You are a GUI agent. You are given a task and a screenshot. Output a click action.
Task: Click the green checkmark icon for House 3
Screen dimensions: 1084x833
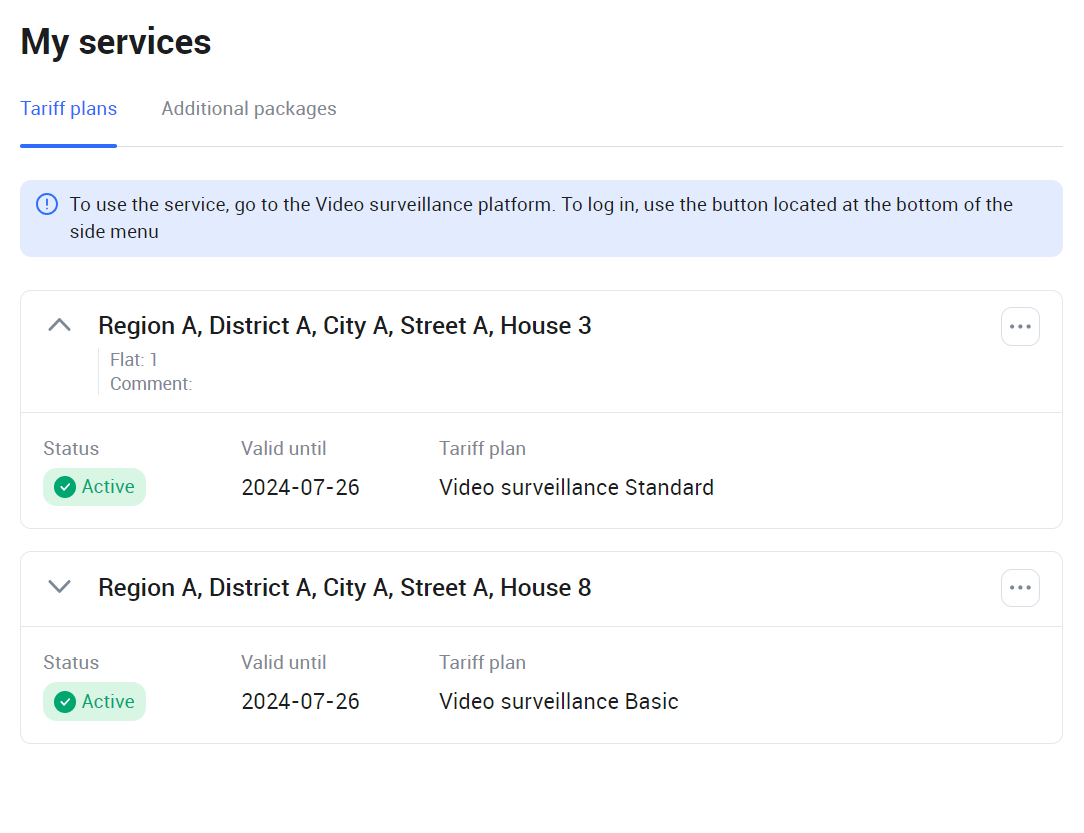coord(65,487)
